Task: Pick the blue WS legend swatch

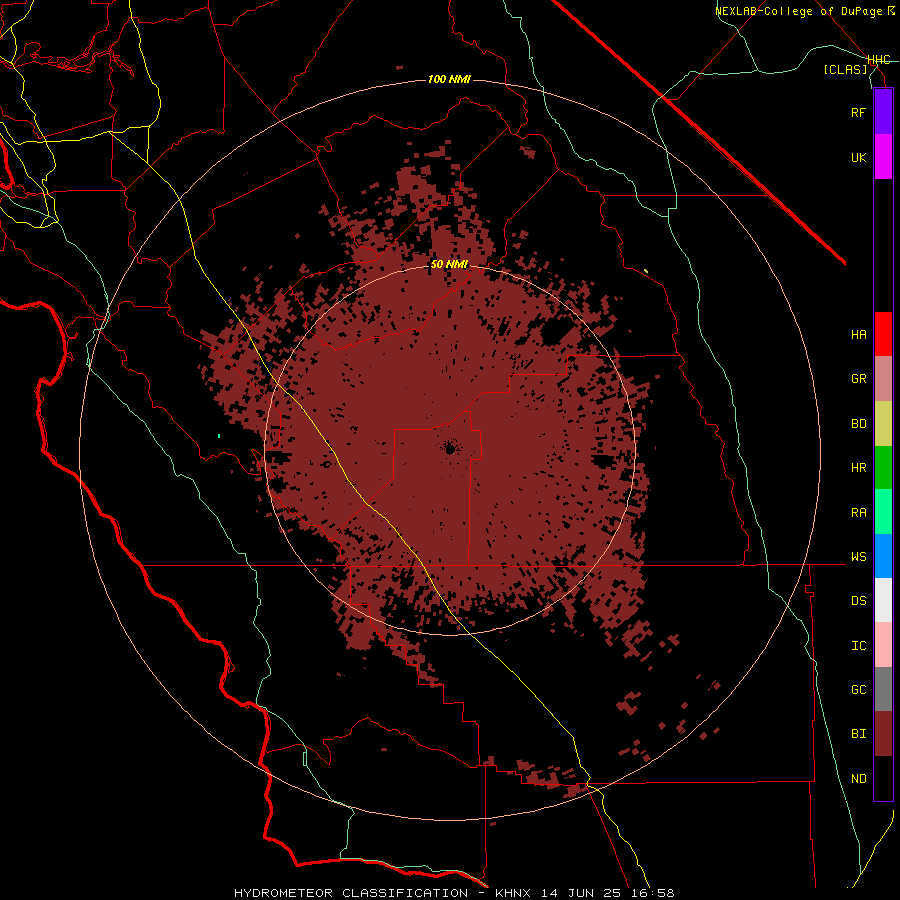Action: pos(883,556)
